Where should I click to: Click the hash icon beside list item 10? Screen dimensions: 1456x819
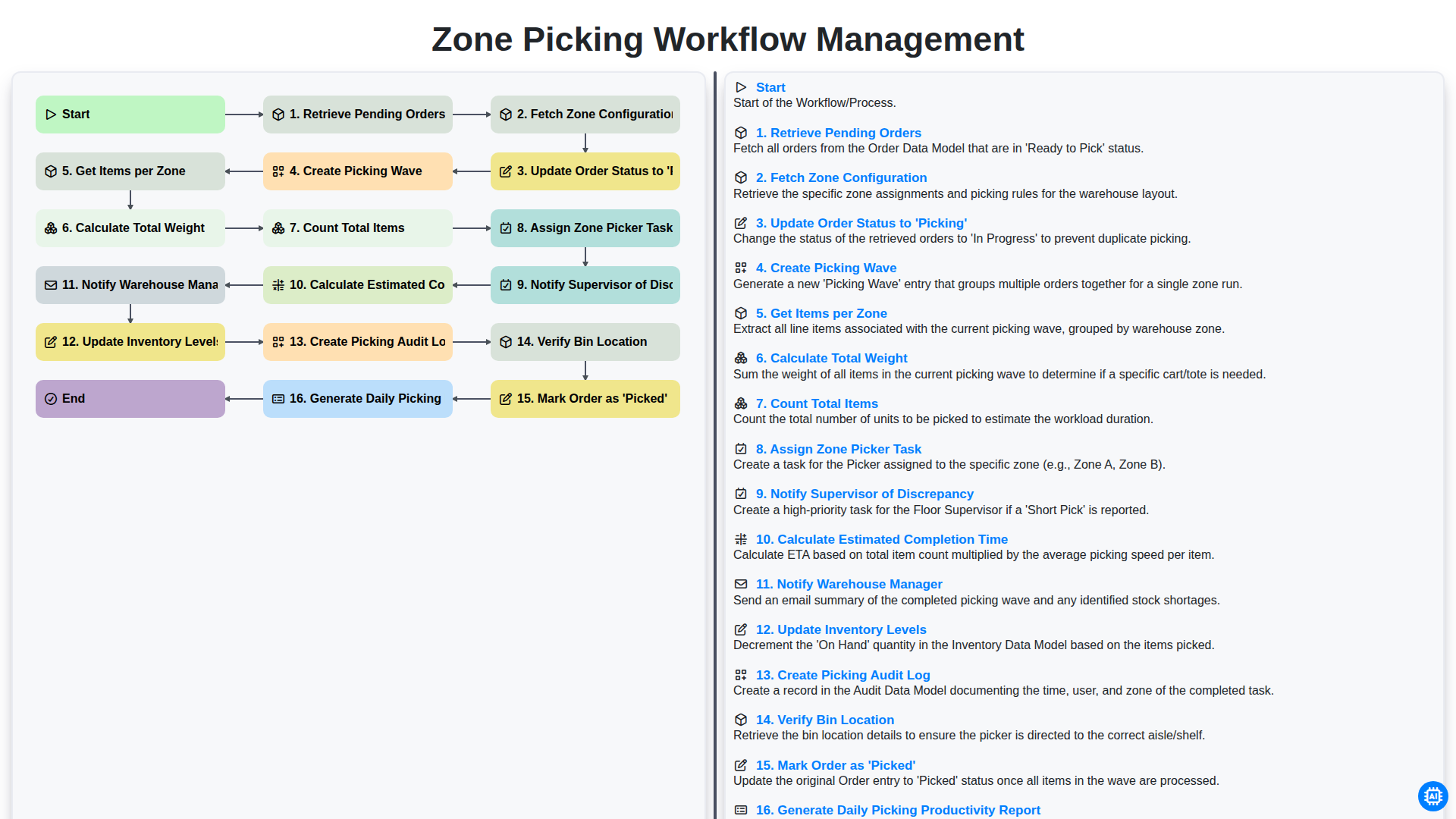point(741,539)
